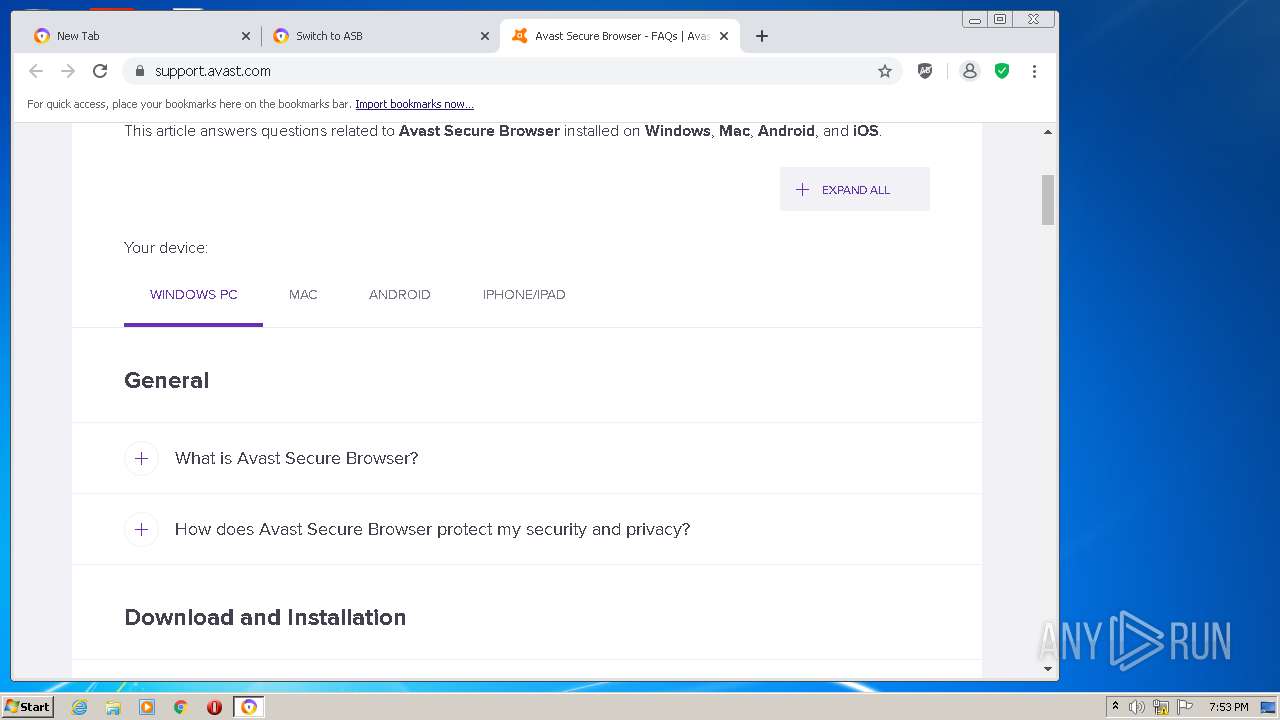Select the ANDROID device tab
The height and width of the screenshot is (720, 1280).
(400, 295)
